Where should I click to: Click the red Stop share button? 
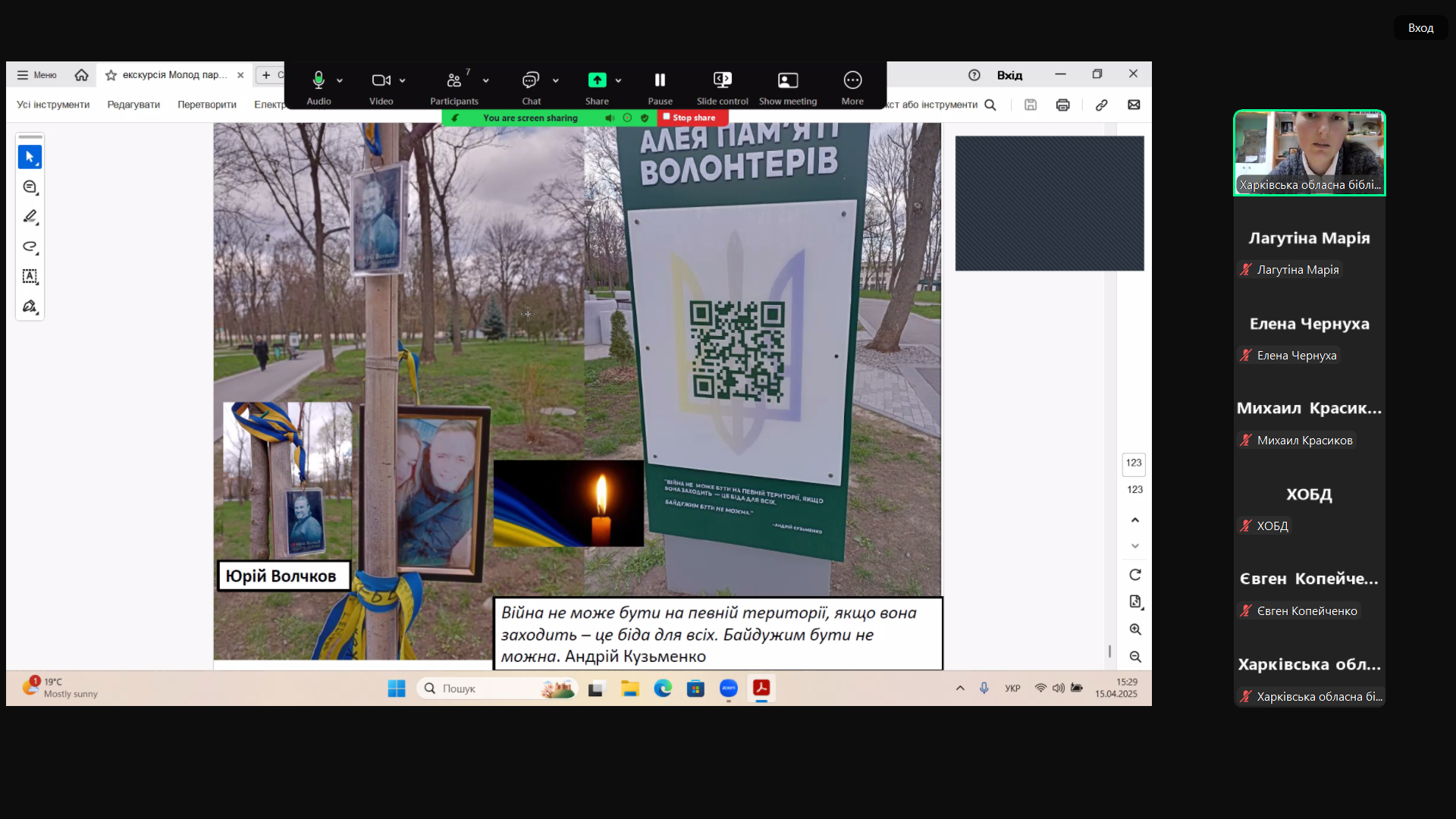tap(689, 118)
